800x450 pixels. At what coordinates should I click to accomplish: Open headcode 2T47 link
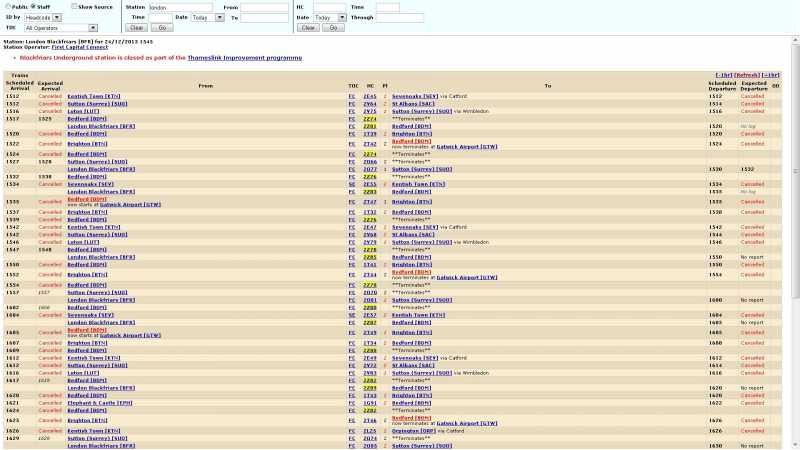[x=370, y=202]
